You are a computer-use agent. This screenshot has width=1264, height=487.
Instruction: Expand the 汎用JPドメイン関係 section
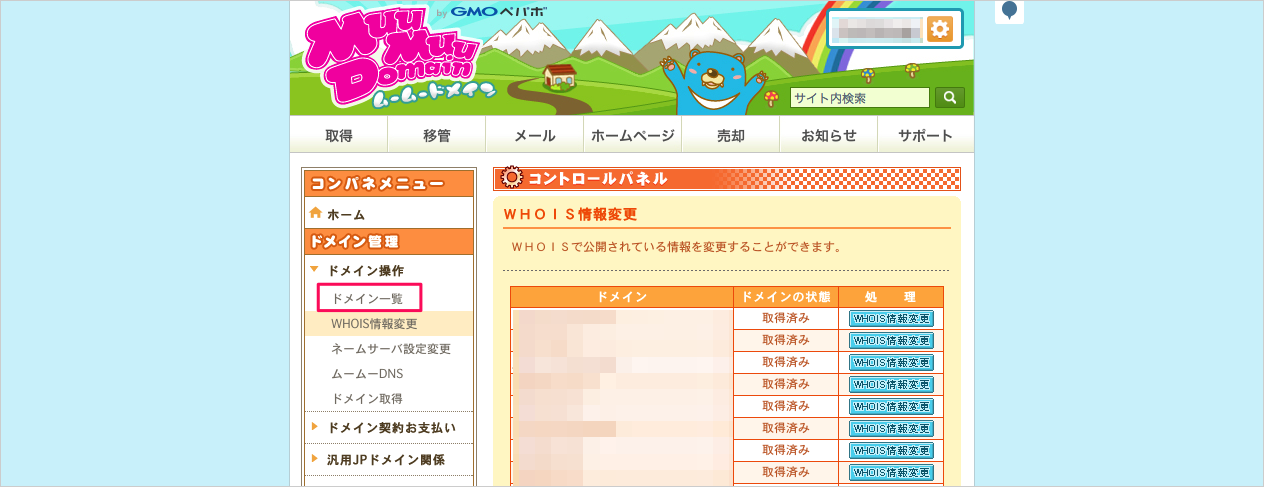click(x=388, y=460)
